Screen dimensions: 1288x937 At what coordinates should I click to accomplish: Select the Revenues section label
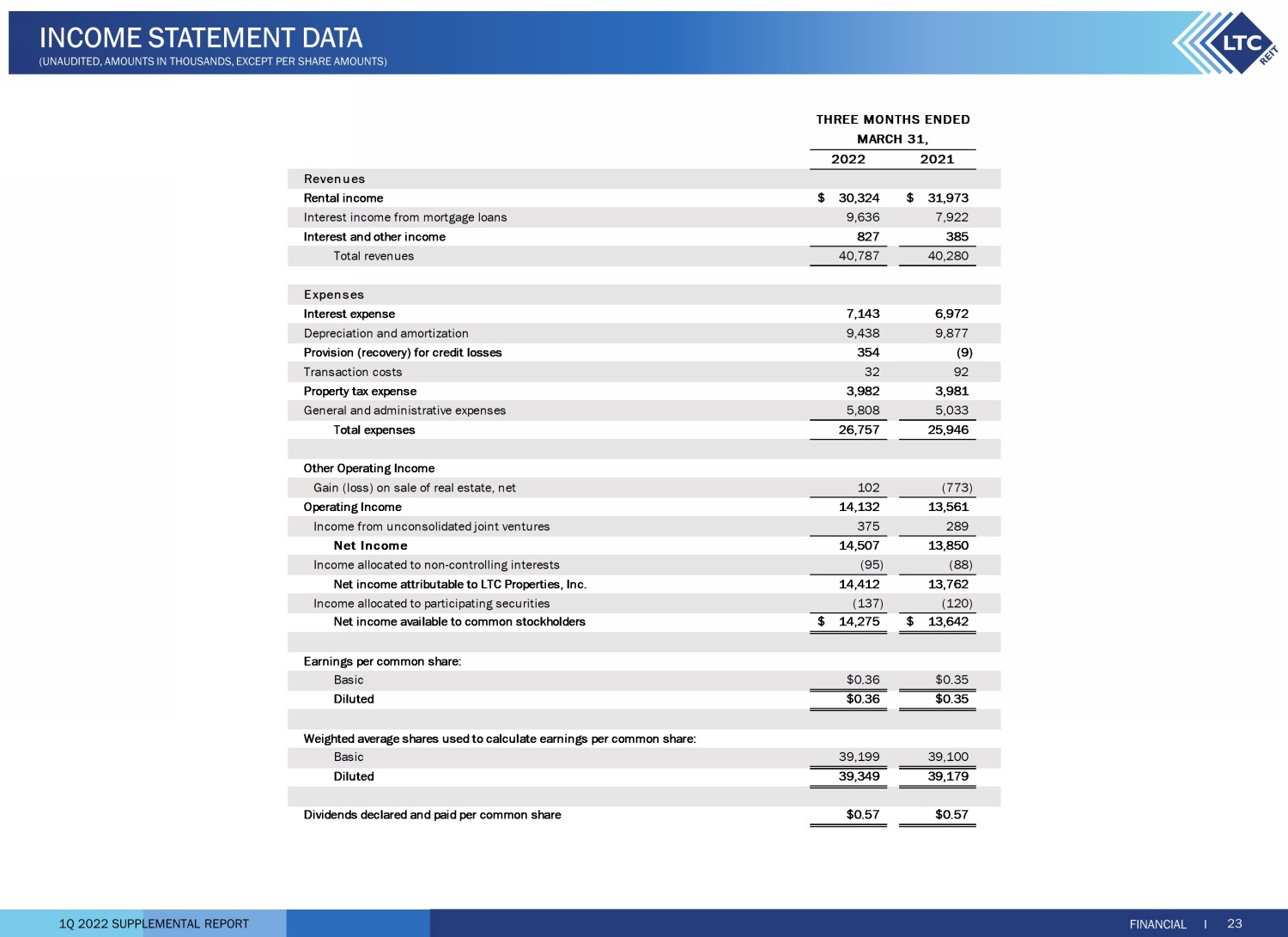(334, 179)
